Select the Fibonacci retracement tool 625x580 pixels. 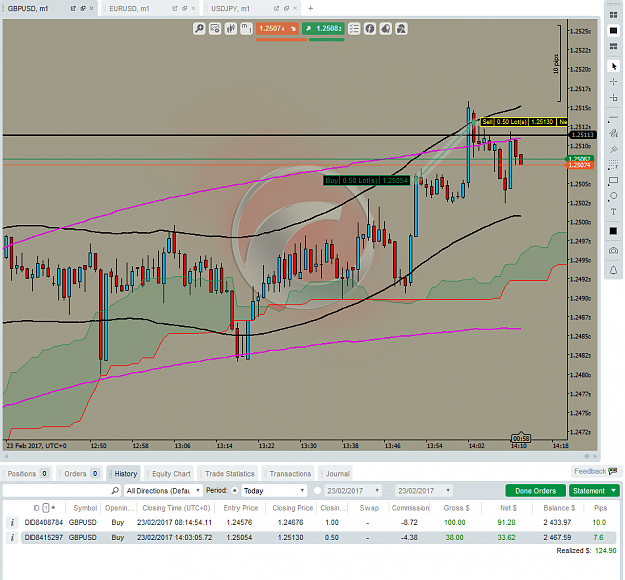(x=613, y=165)
